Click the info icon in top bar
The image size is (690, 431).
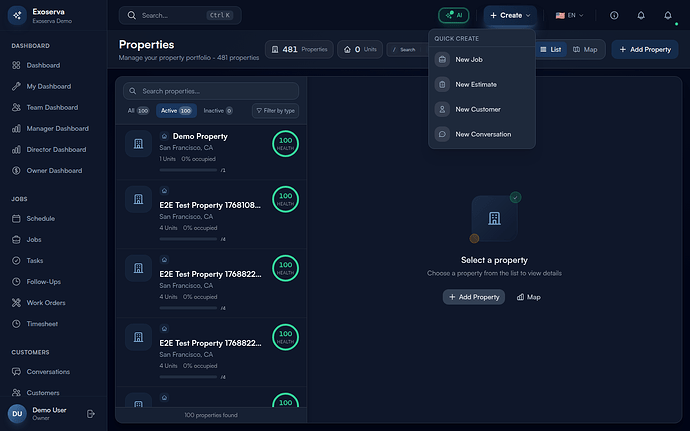click(614, 15)
